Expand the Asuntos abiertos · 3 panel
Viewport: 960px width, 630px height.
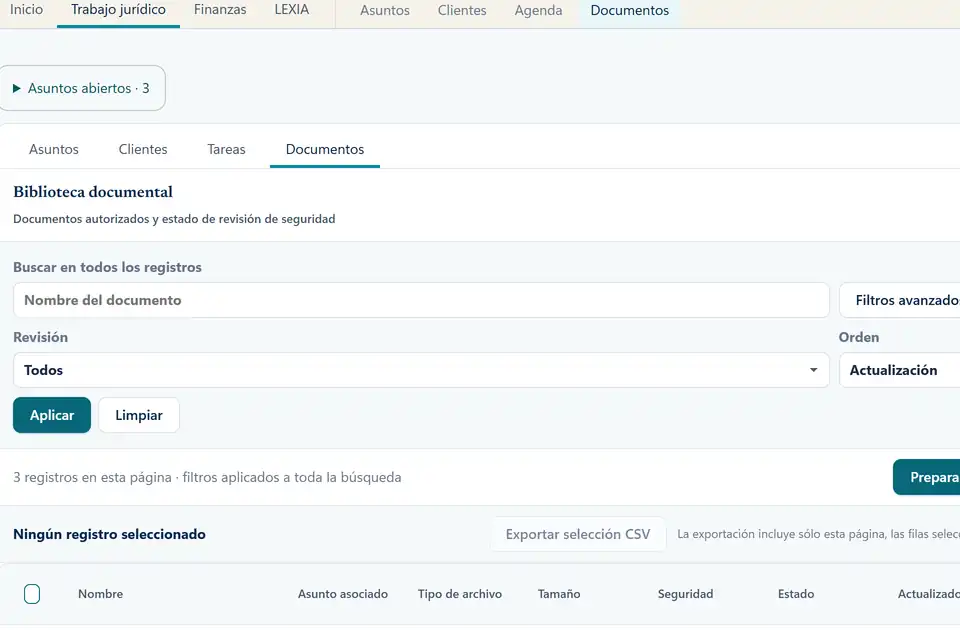82,88
